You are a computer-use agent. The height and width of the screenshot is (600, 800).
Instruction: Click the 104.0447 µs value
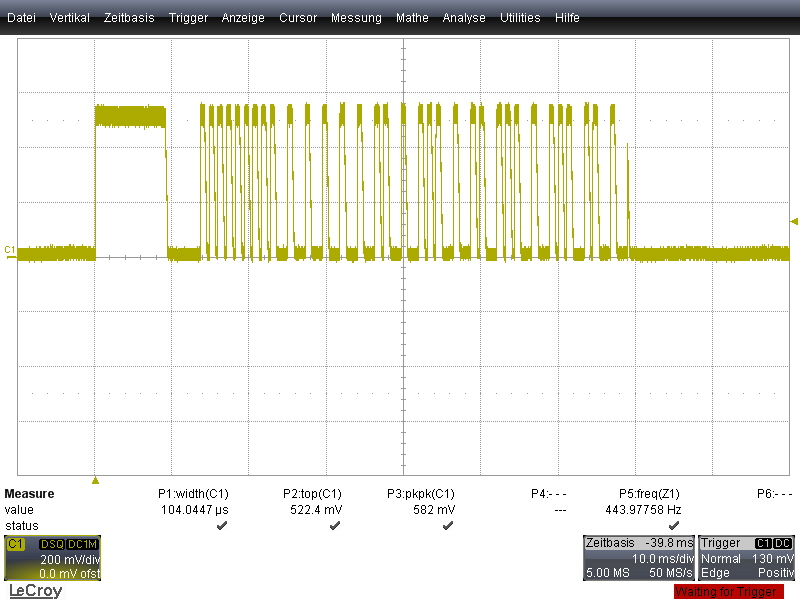(x=194, y=510)
